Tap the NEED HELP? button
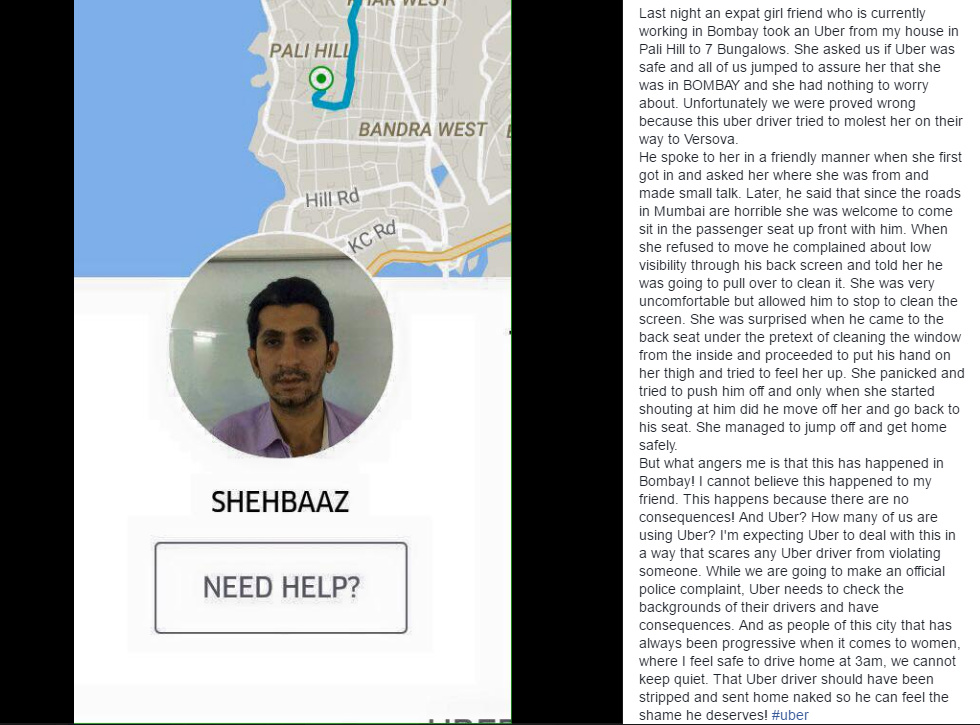The image size is (980, 725). coord(281,588)
